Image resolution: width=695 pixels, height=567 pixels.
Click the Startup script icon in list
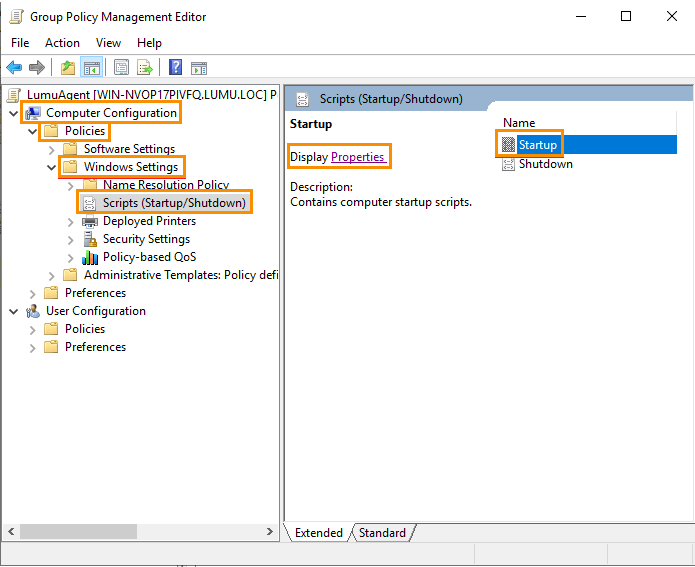508,145
